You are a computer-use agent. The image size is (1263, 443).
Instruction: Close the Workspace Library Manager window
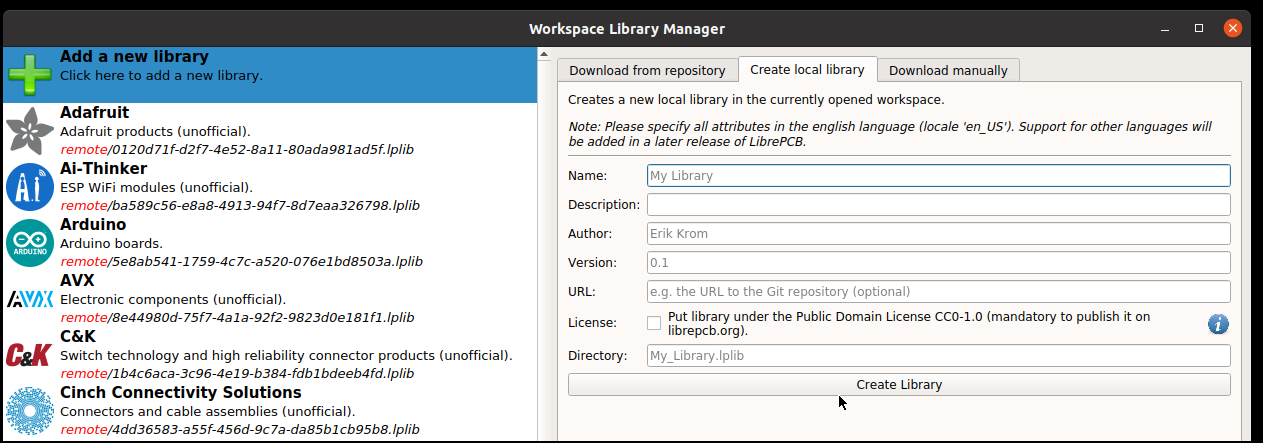pos(1232,28)
